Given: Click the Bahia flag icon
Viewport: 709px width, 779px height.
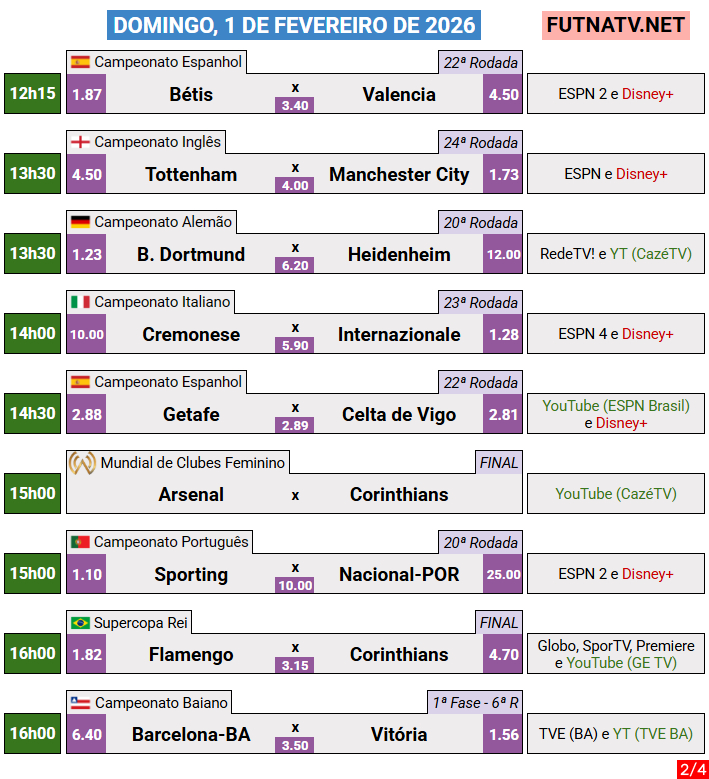Looking at the screenshot, I should click(80, 703).
